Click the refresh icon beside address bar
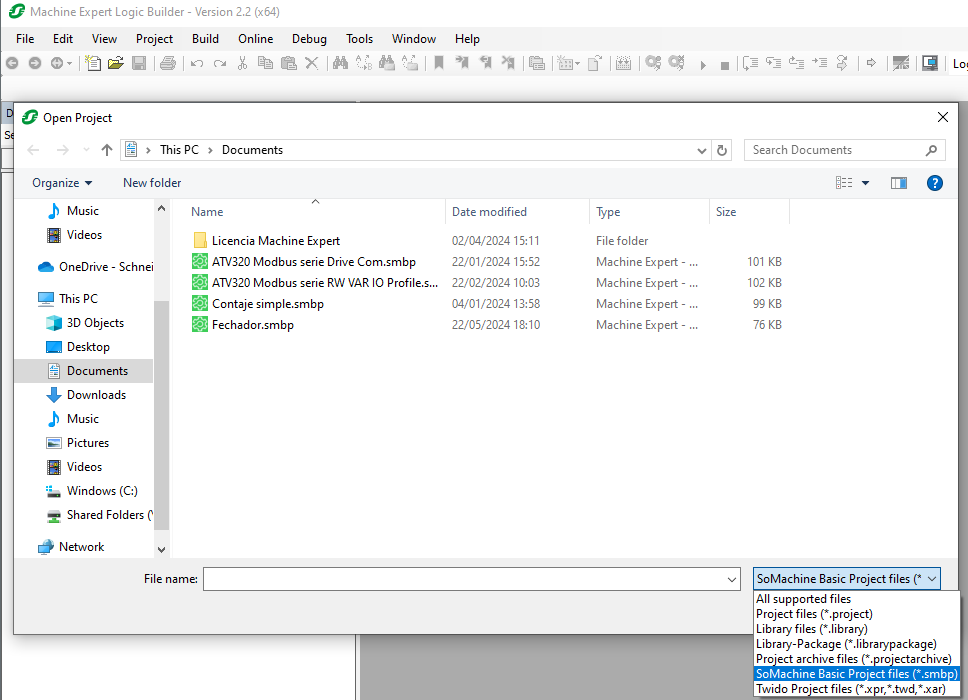 (722, 150)
